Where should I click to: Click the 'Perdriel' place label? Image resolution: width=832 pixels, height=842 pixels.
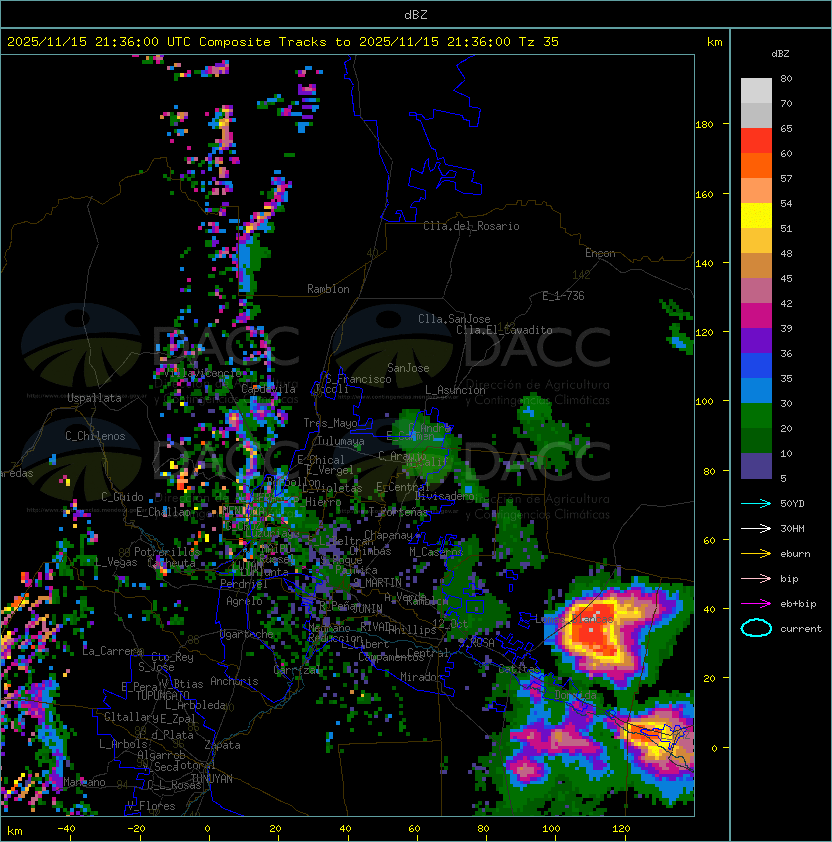pyautogui.click(x=244, y=584)
